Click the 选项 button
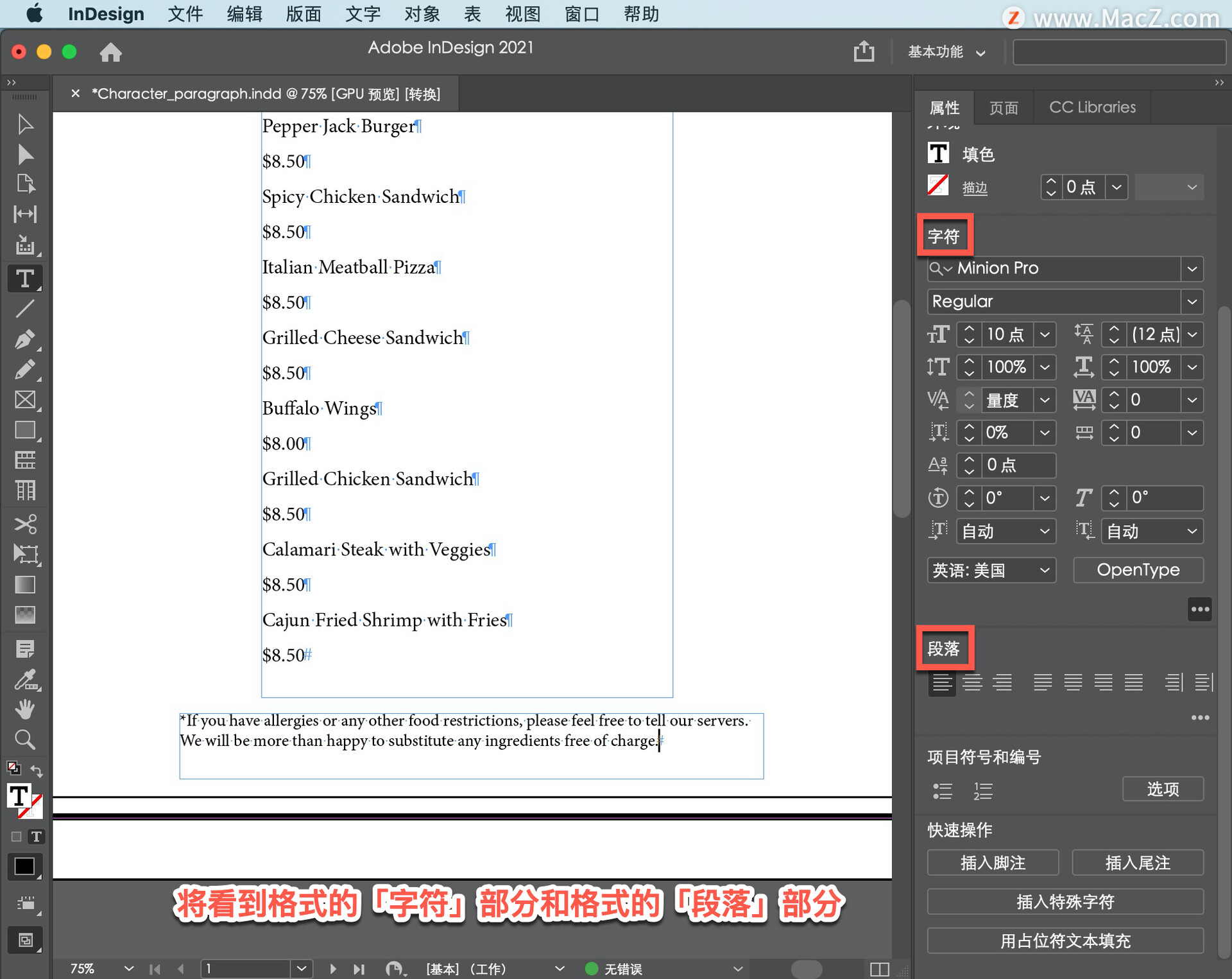The height and width of the screenshot is (979, 1232). coord(1162,789)
